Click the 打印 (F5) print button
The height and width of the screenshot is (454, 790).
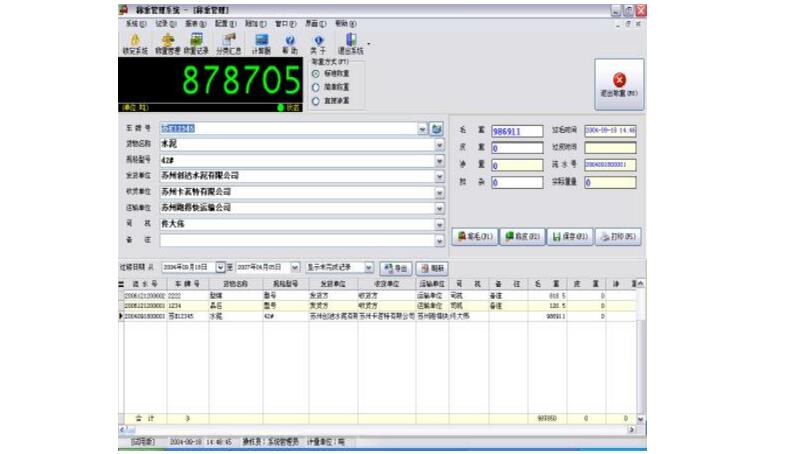click(x=618, y=236)
